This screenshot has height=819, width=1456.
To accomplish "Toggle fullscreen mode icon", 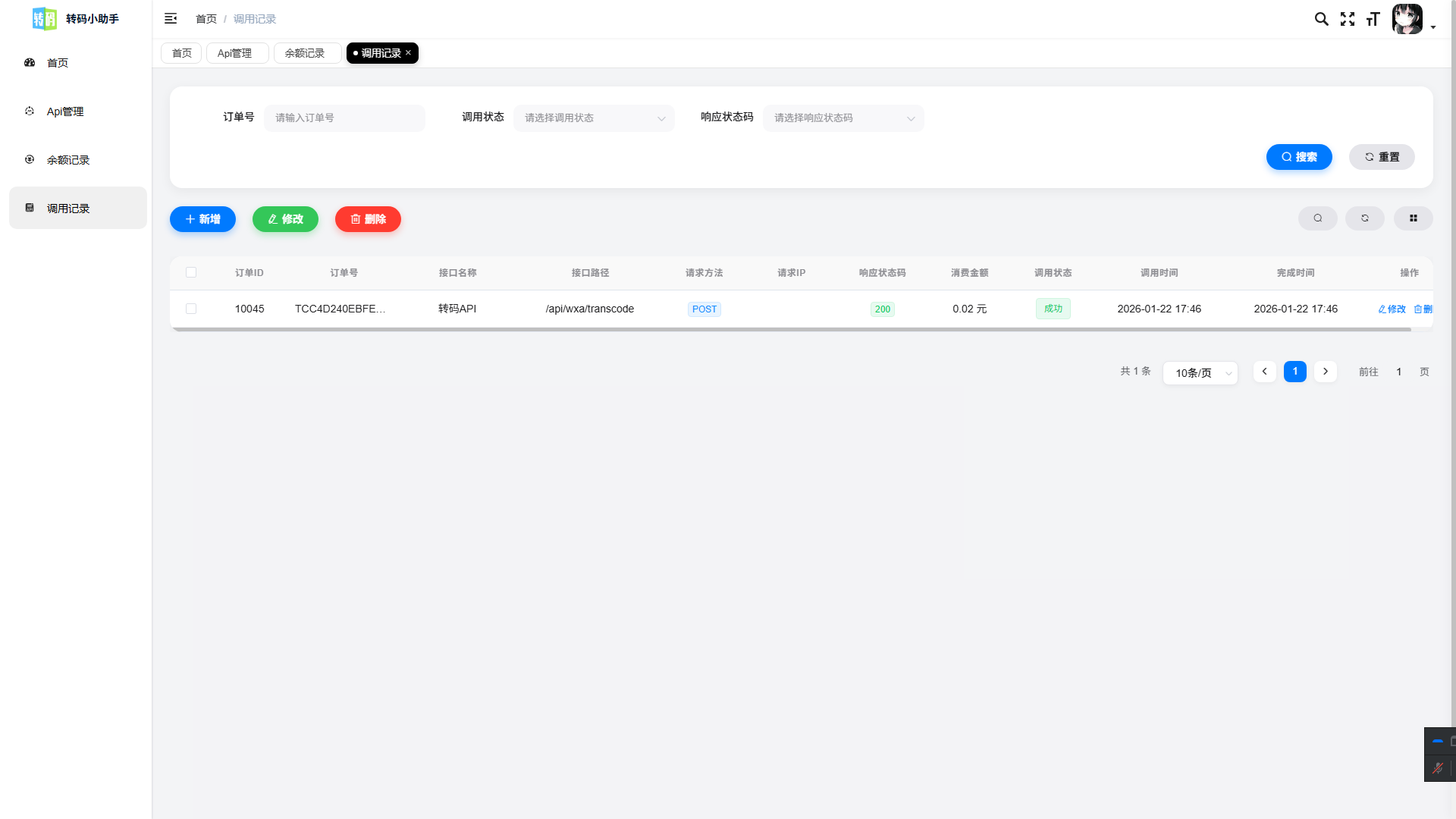I will [1348, 19].
